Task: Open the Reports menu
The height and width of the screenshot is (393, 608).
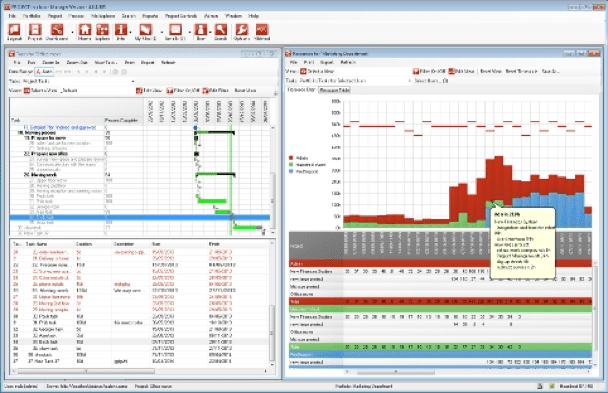Action: [150, 16]
